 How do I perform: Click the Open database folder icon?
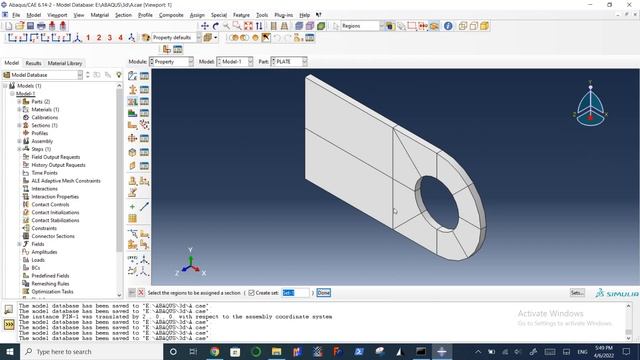[x=20, y=26]
